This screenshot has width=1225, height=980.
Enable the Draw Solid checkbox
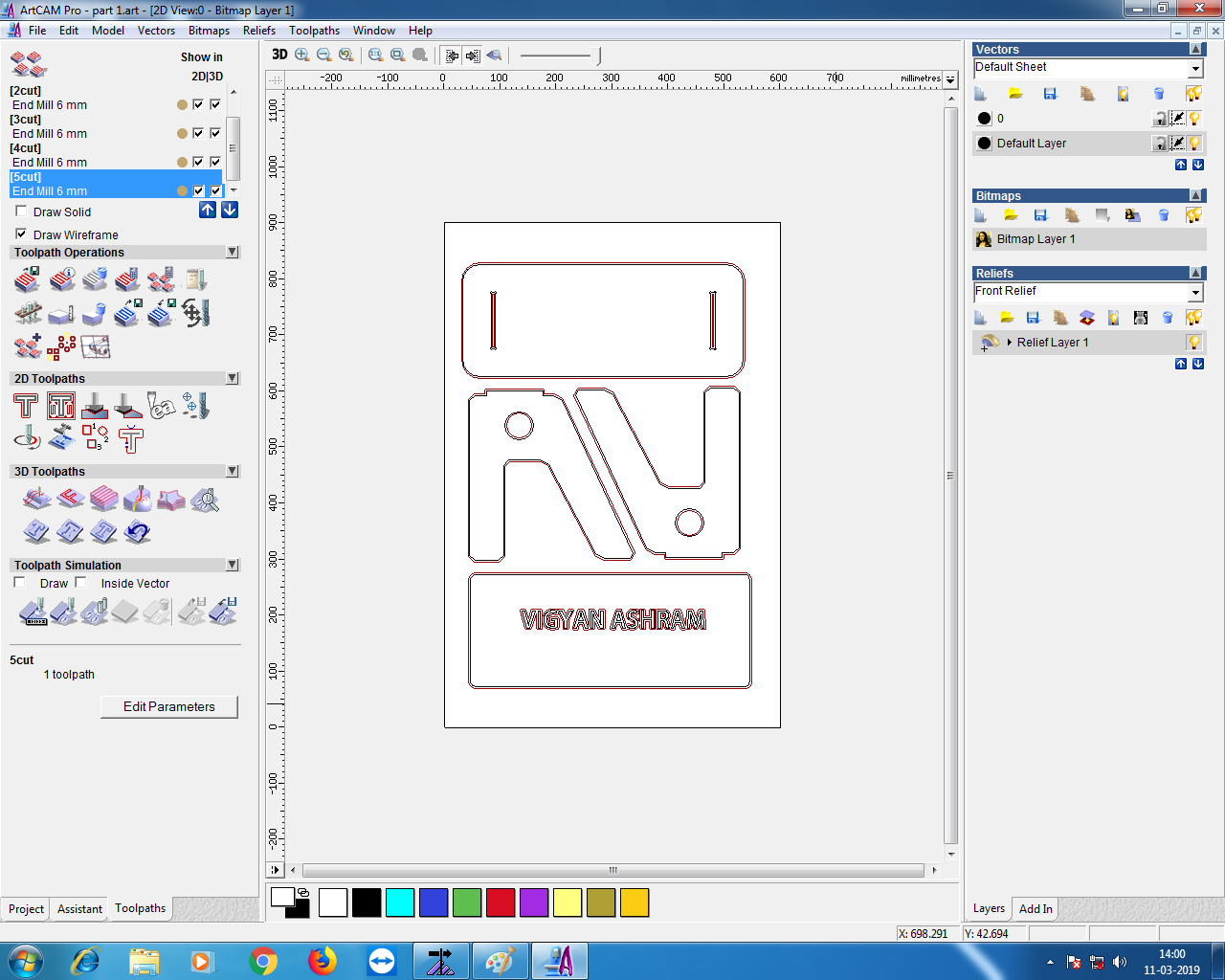(x=21, y=212)
